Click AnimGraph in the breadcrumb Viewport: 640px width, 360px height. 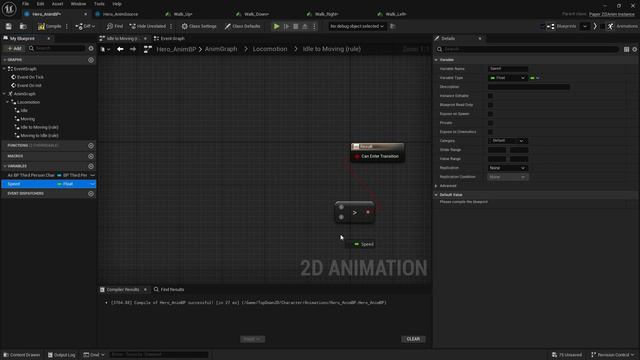click(221, 49)
